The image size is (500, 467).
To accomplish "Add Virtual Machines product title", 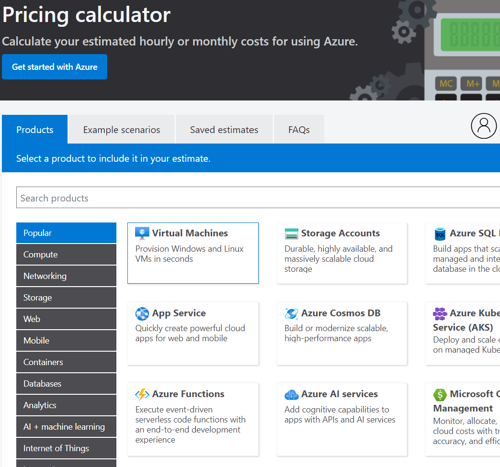I will coord(190,233).
